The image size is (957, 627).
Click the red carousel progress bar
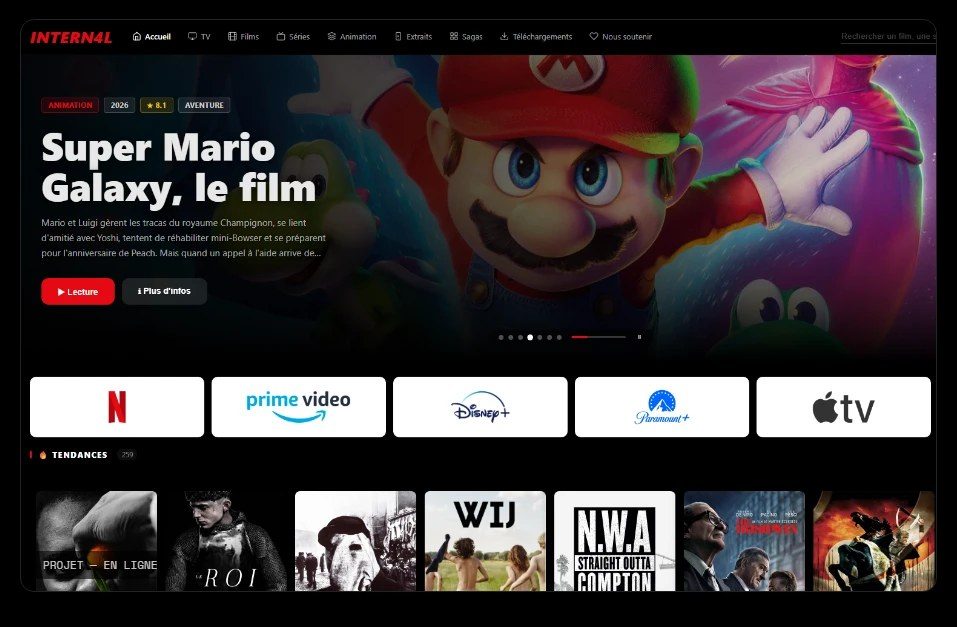click(598, 337)
